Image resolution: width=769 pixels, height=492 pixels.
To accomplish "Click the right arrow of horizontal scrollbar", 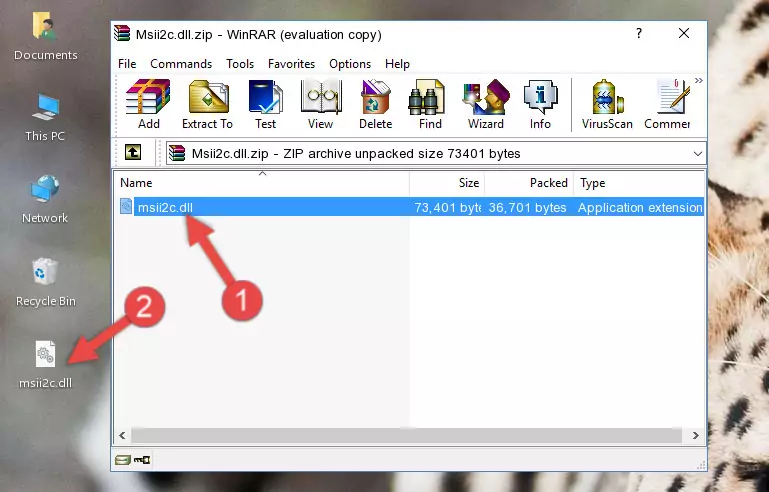I will tap(695, 436).
